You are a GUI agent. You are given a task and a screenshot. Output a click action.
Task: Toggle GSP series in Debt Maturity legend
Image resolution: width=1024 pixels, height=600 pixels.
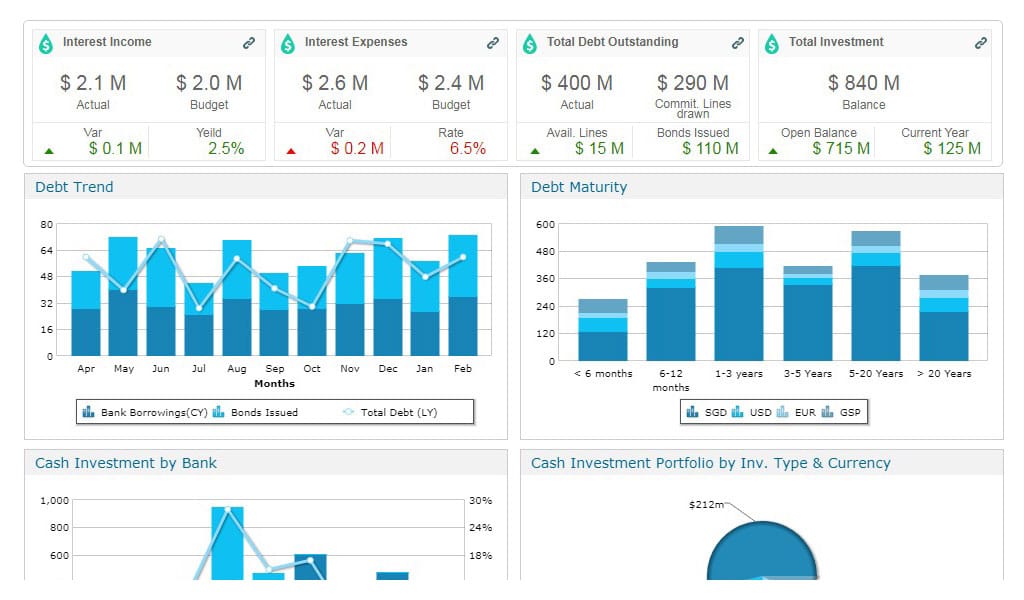point(841,412)
